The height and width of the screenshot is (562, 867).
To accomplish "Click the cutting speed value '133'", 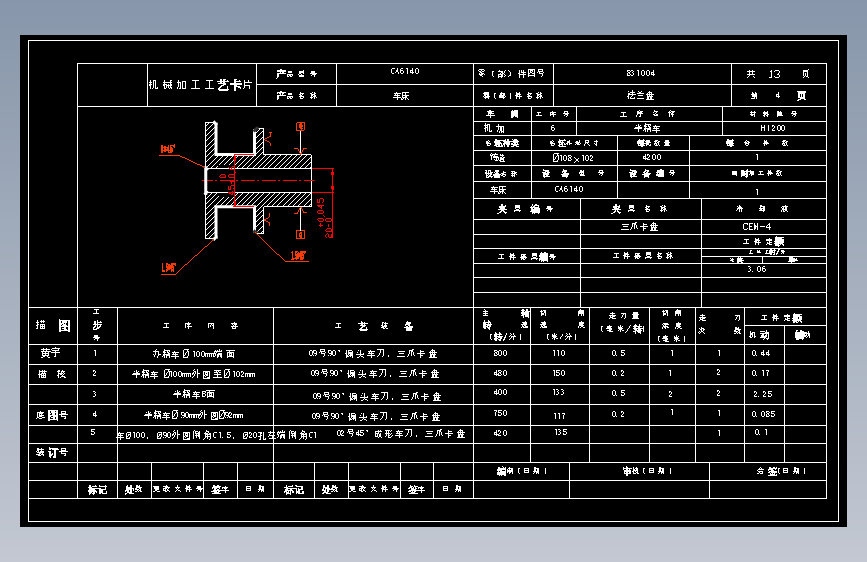I will (558, 392).
